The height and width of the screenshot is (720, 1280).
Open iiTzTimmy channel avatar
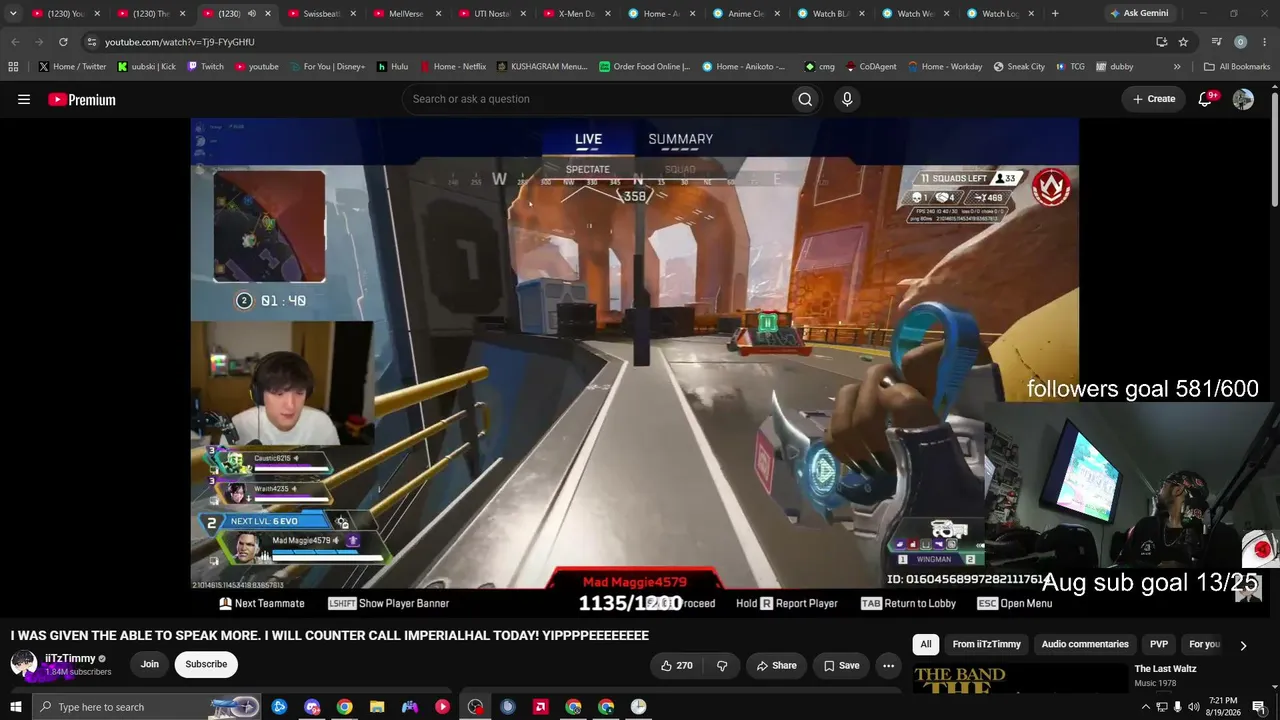coord(24,664)
